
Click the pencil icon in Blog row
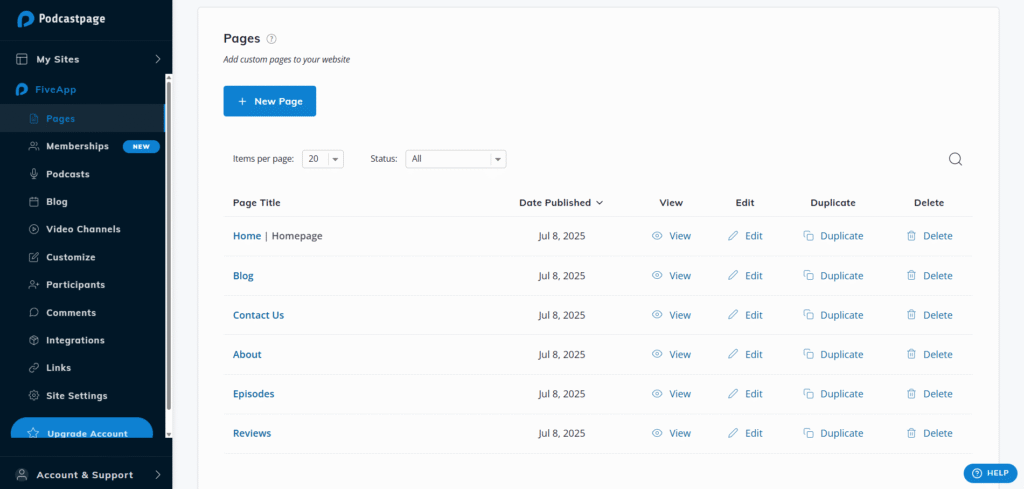point(733,276)
